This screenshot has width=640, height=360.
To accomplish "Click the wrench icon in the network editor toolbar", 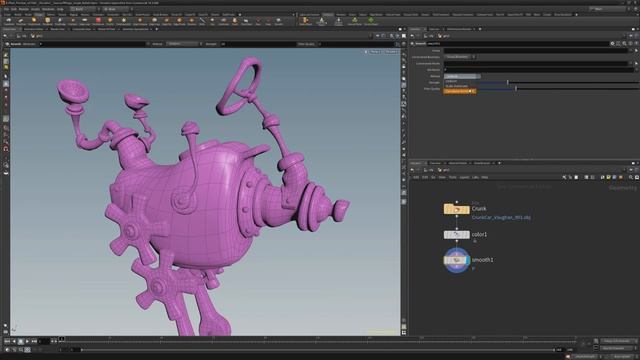I will (x=564, y=177).
